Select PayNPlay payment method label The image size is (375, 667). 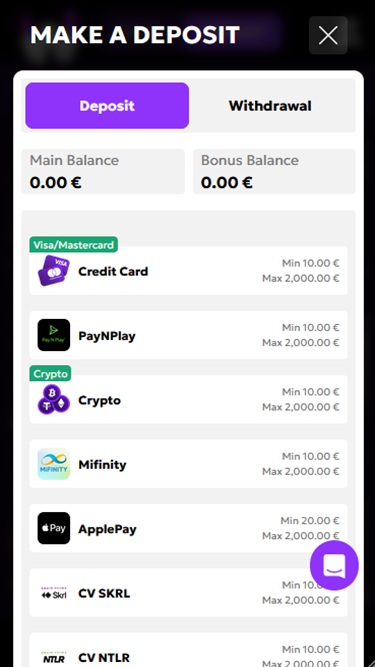point(107,336)
